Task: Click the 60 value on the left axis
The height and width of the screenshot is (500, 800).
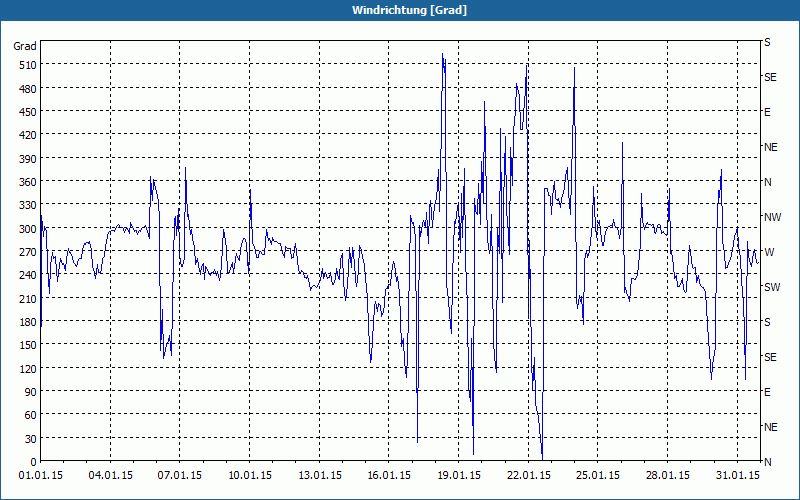Action: click(x=31, y=415)
